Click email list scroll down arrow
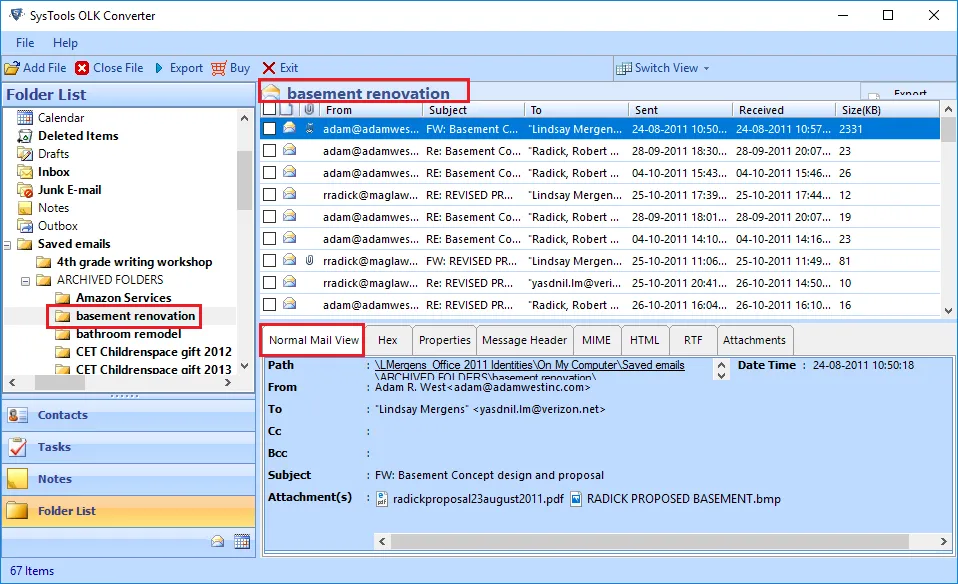Screen dimensions: 958x584 click(948, 310)
